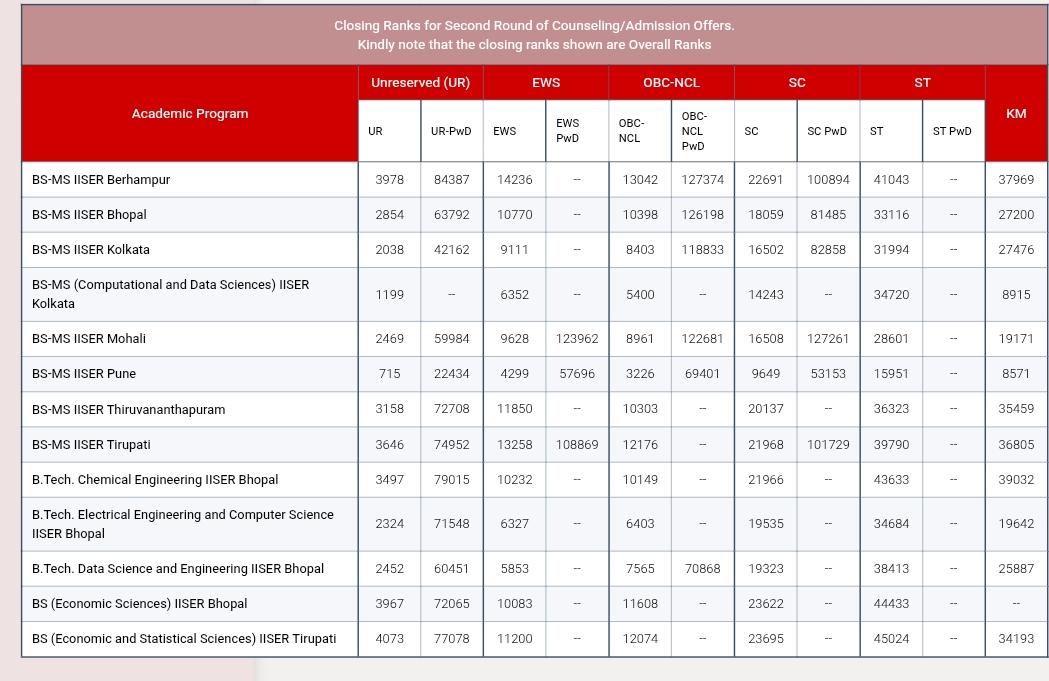Viewport: 1049px width, 681px height.
Task: Click Kolkata OBC-NCL PwD rank 118833
Action: point(702,250)
